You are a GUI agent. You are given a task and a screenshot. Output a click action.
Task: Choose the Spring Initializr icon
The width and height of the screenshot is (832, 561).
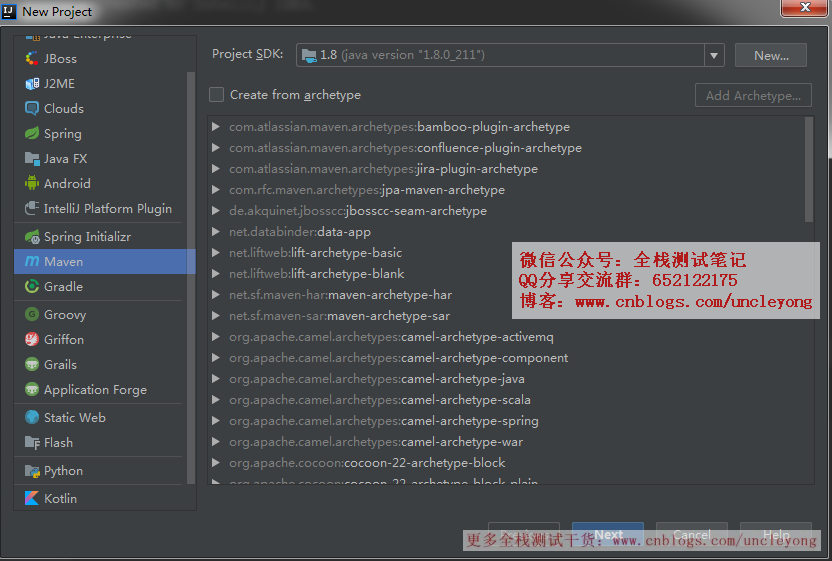tap(32, 237)
